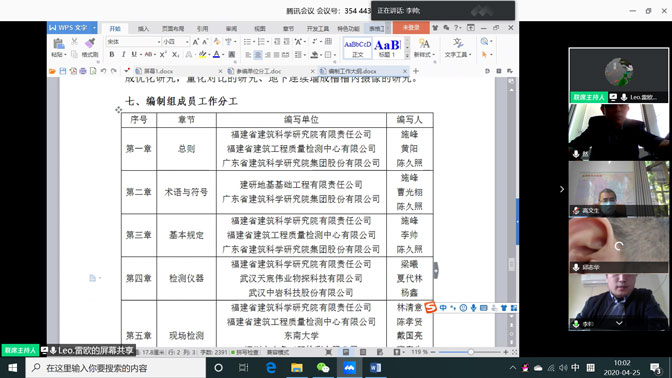The width and height of the screenshot is (672, 378).
Task: Click the Save quick-access icon
Action: click(63, 71)
